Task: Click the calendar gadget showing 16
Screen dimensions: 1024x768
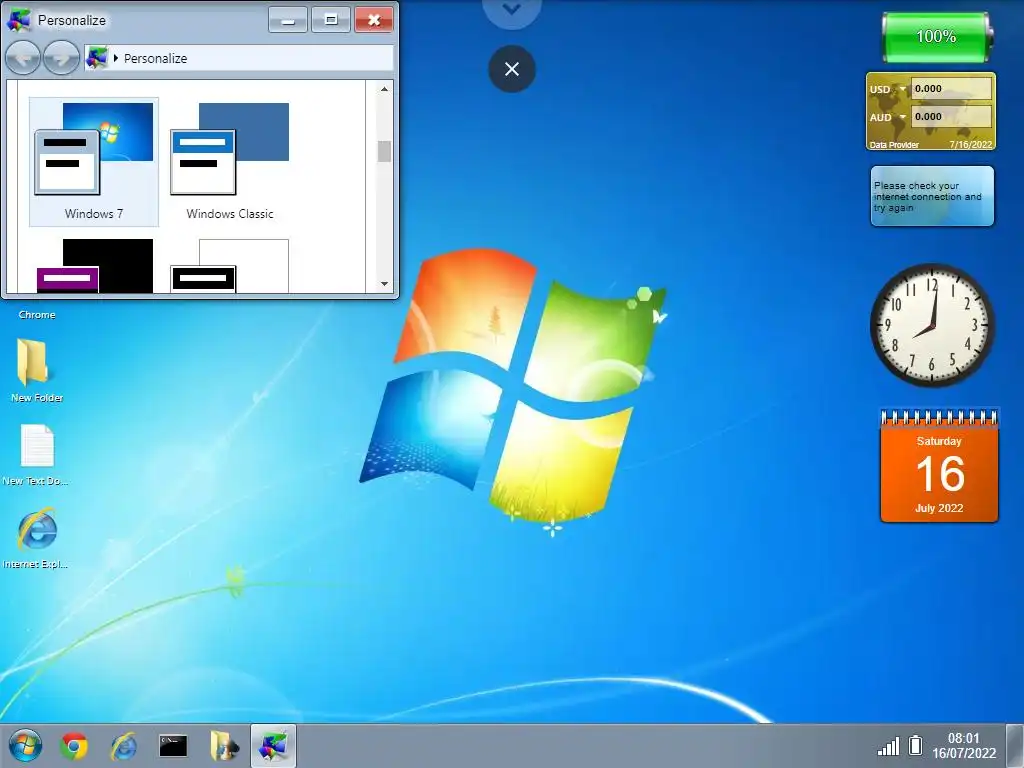Action: tap(939, 466)
